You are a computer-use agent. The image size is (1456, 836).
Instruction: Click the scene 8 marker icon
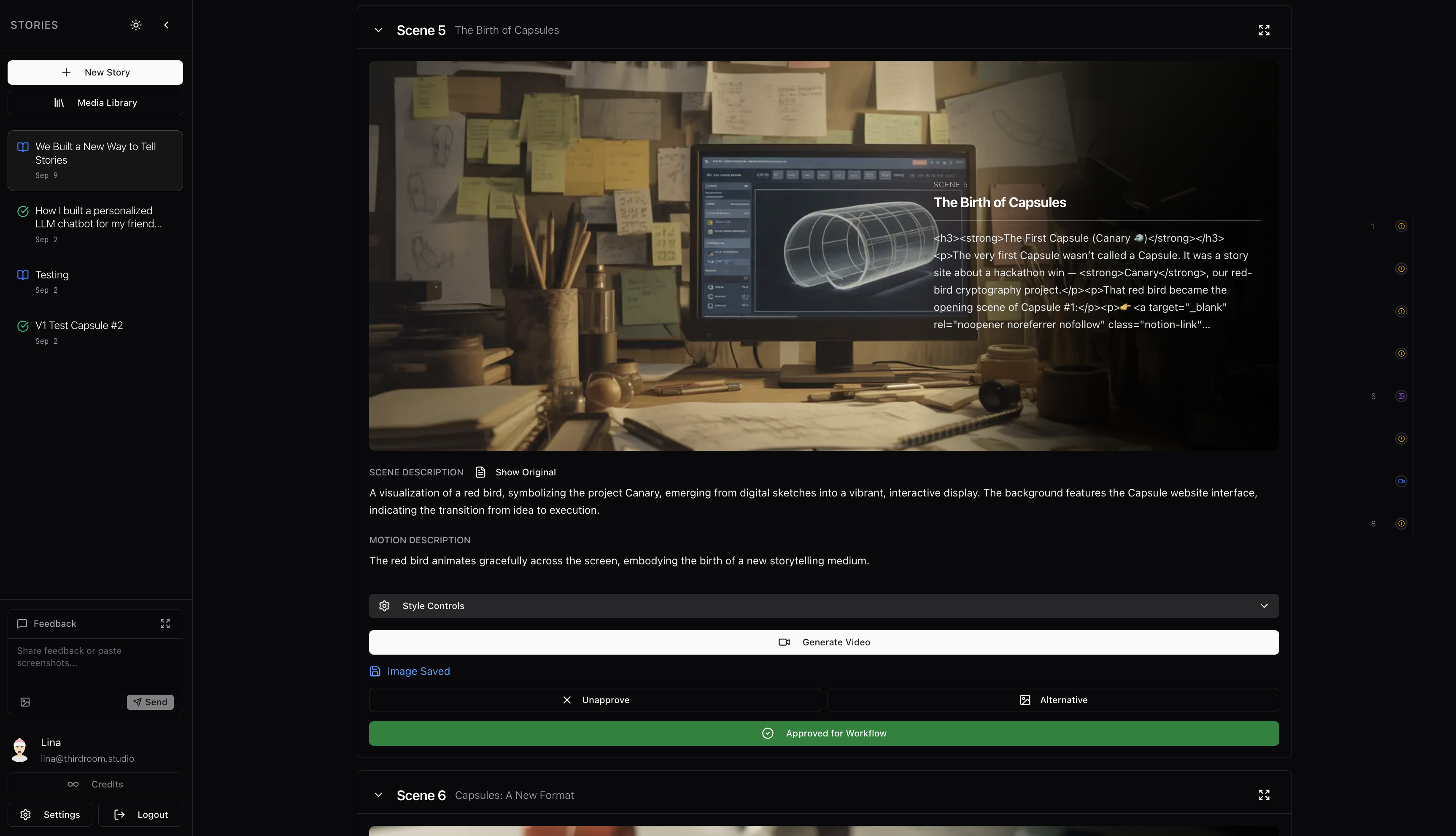1401,523
